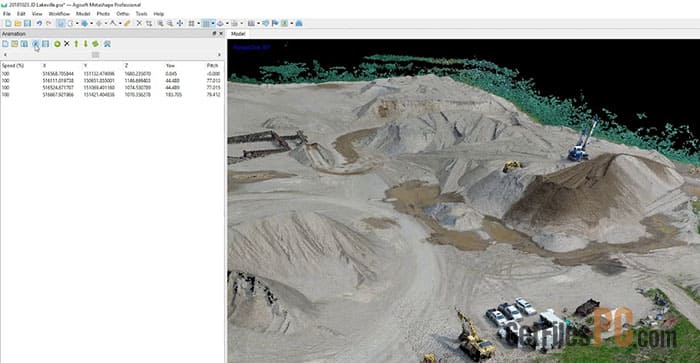The height and width of the screenshot is (363, 700).
Task: Open the Edit menu
Action: point(21,14)
